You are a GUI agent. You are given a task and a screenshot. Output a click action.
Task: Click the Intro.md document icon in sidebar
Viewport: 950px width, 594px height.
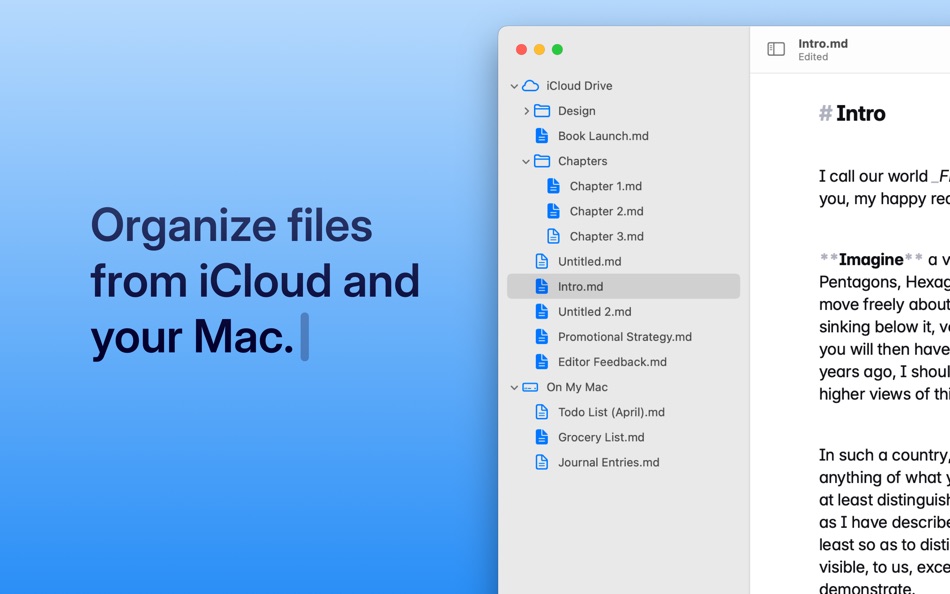[542, 286]
